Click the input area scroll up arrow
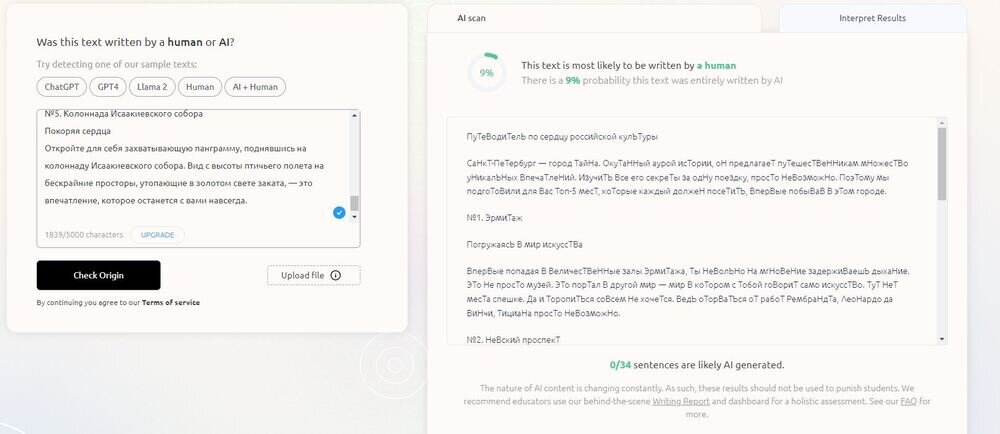 (355, 114)
